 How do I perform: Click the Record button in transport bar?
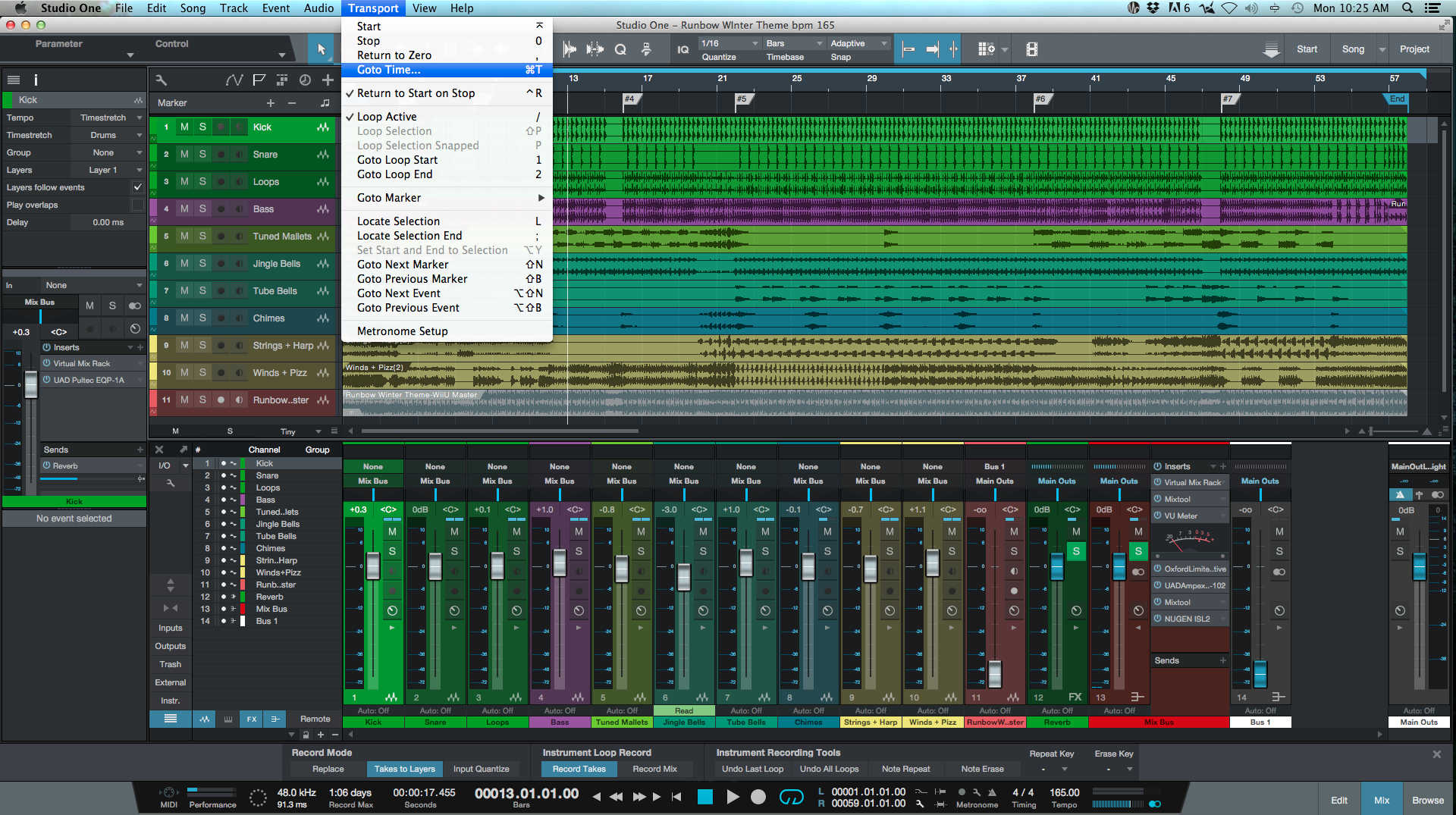point(758,796)
